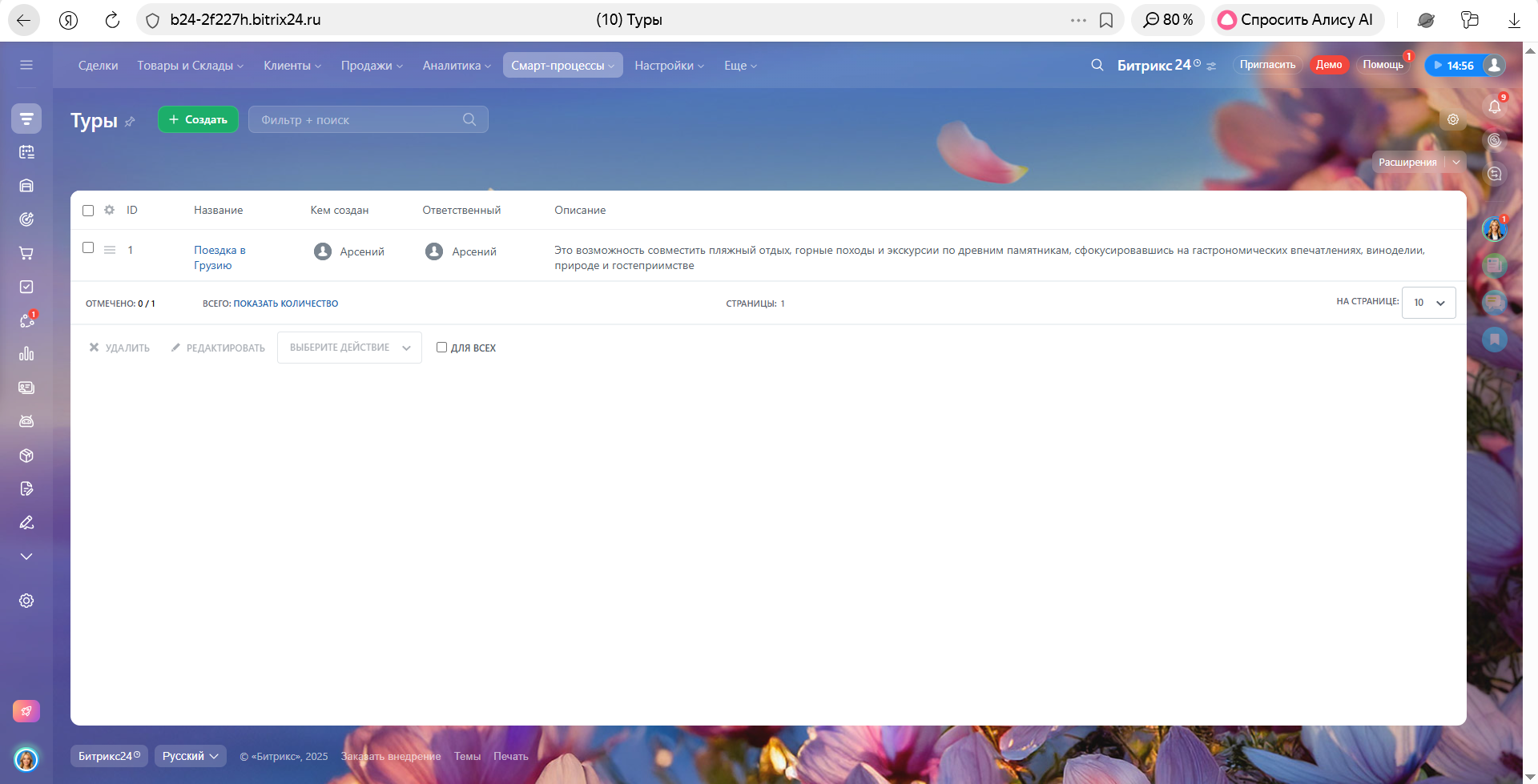Click the calendar icon in the left sidebar
The width and height of the screenshot is (1538, 784).
[x=26, y=152]
